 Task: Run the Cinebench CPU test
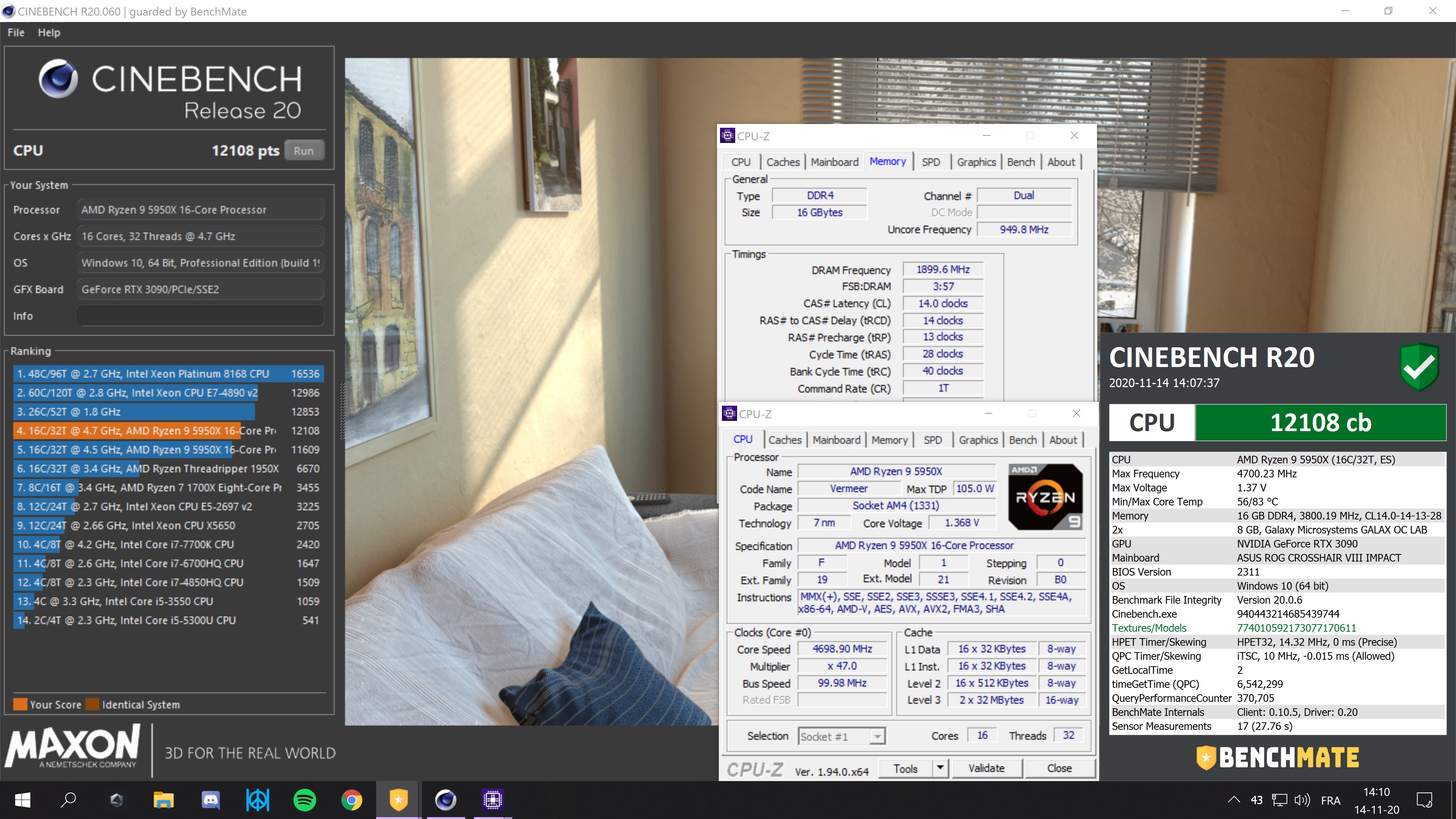[x=303, y=151]
